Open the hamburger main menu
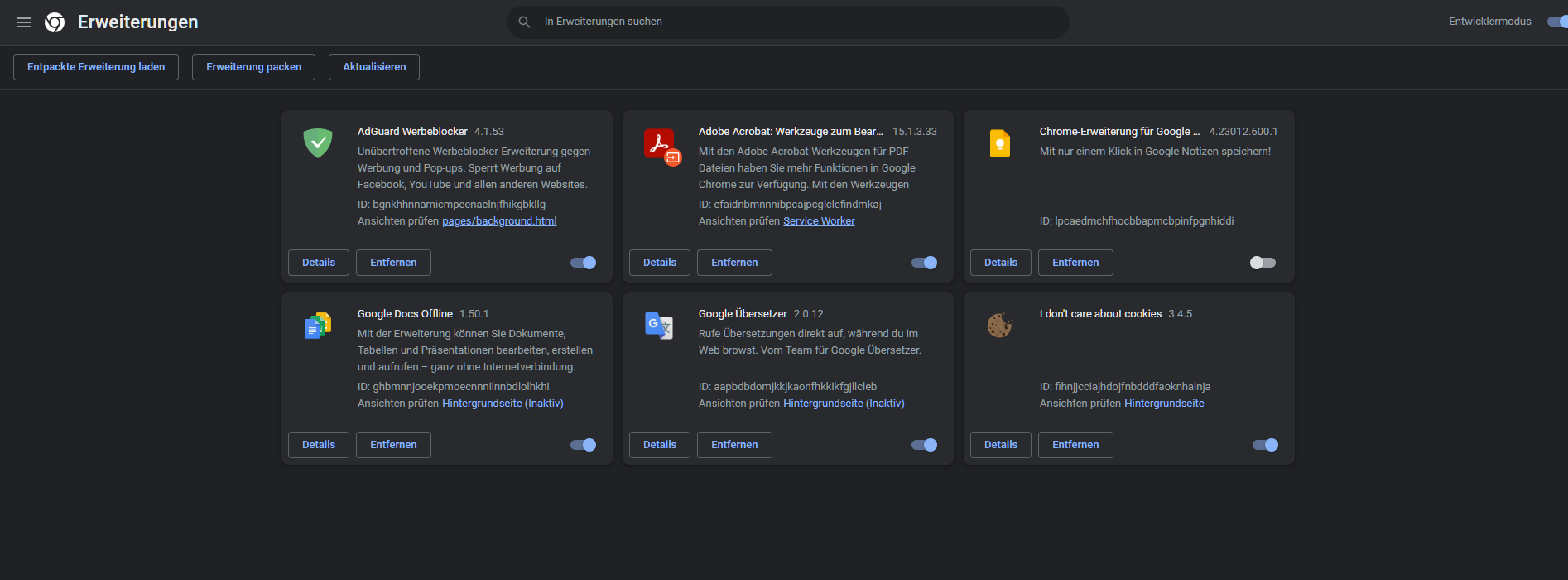Image resolution: width=1568 pixels, height=580 pixels. pyautogui.click(x=24, y=22)
